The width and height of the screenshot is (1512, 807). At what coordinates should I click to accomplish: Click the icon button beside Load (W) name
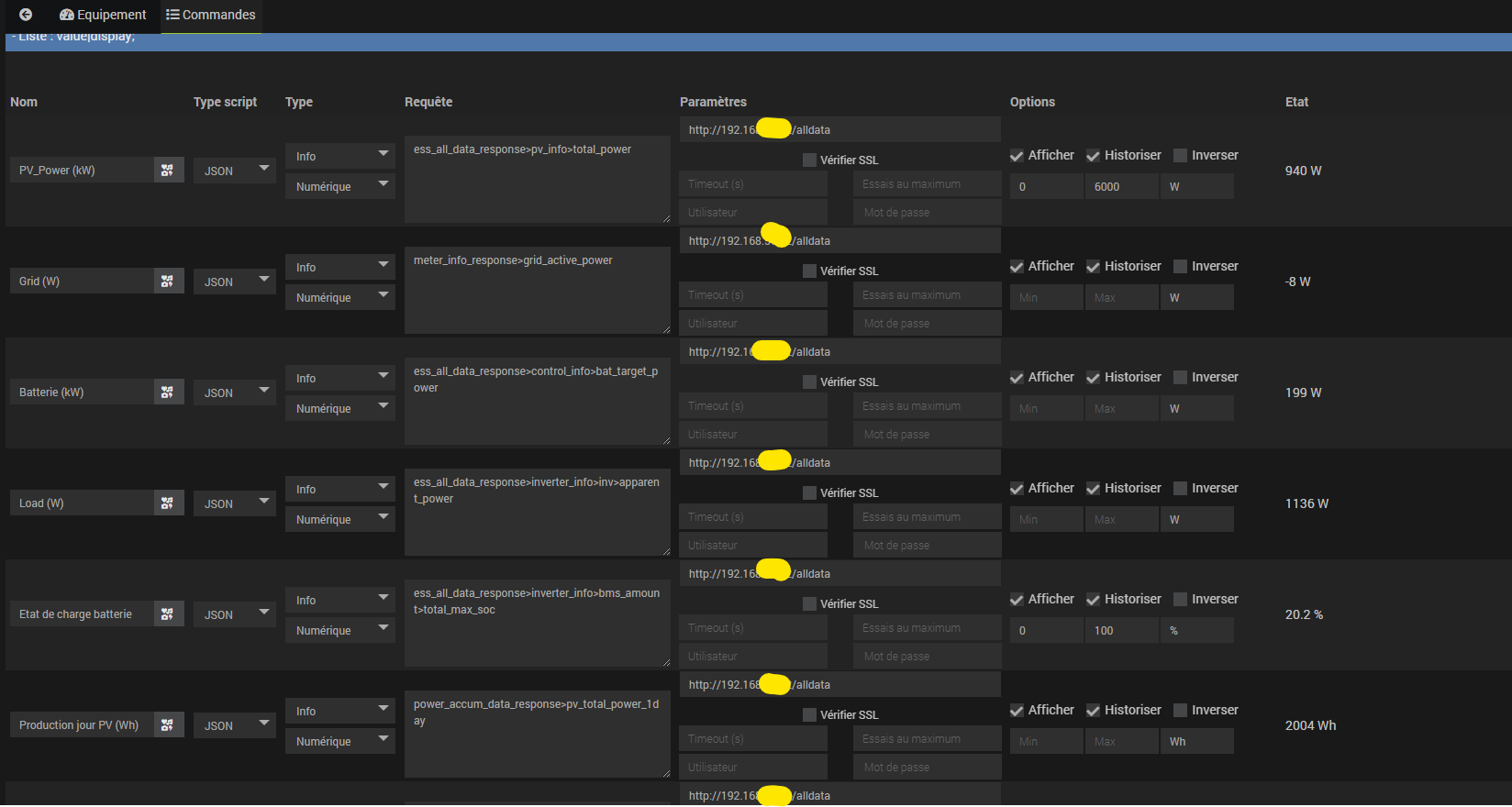(x=167, y=503)
